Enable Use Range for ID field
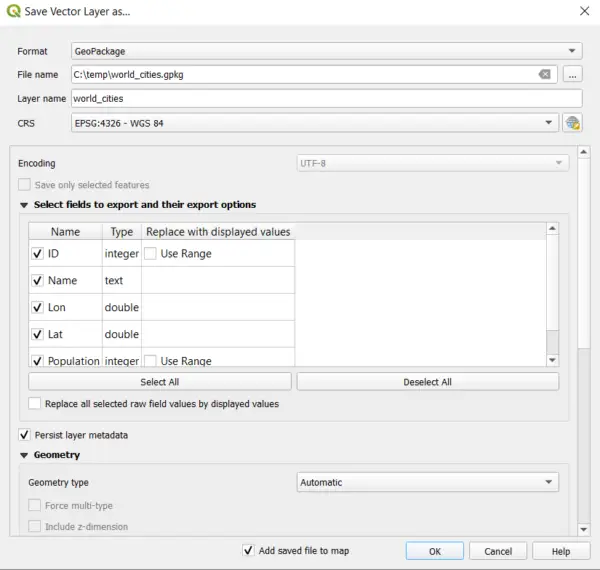Screen dimensions: 600x570 click(150, 254)
